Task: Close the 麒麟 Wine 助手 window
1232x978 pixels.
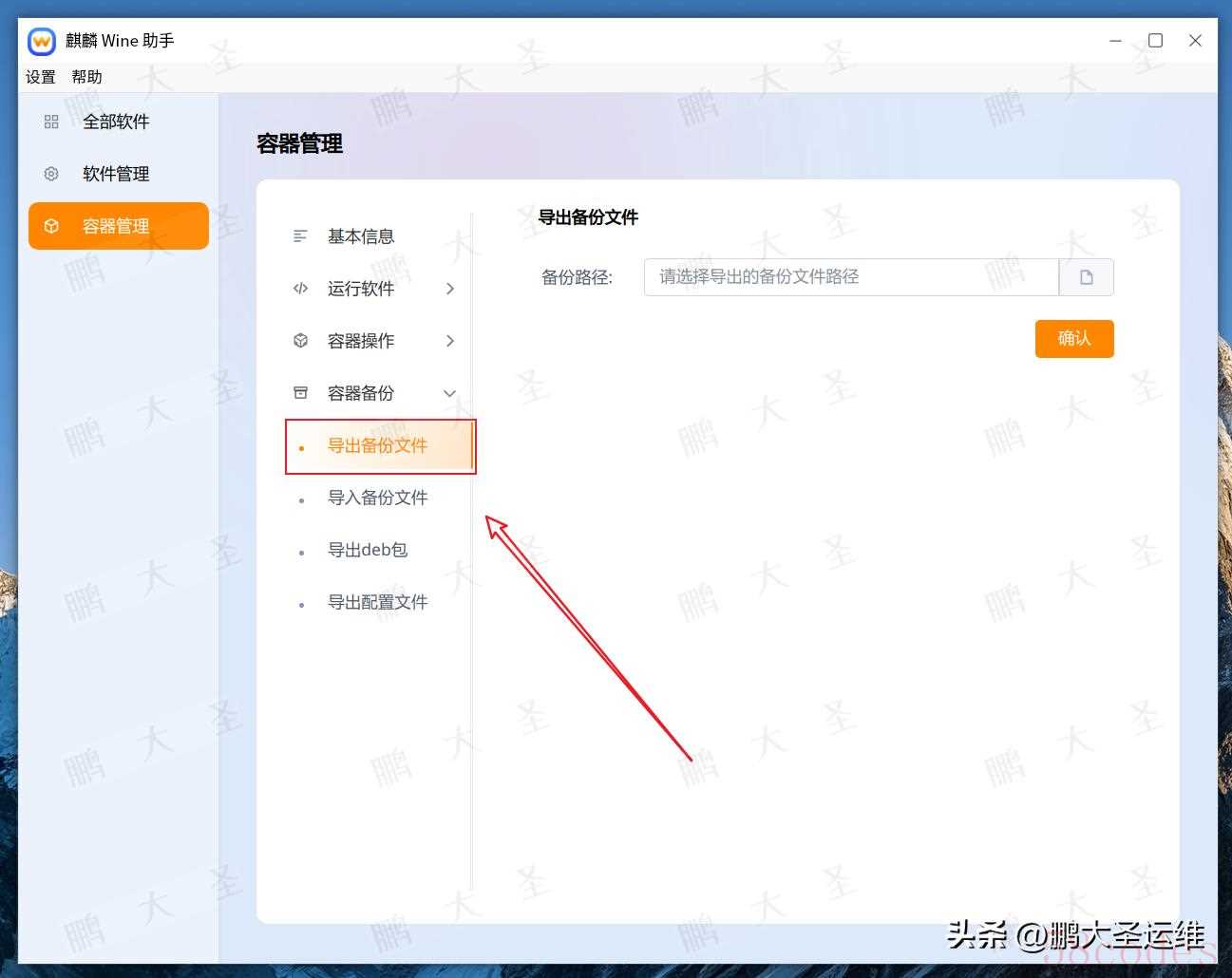Action: (1195, 41)
